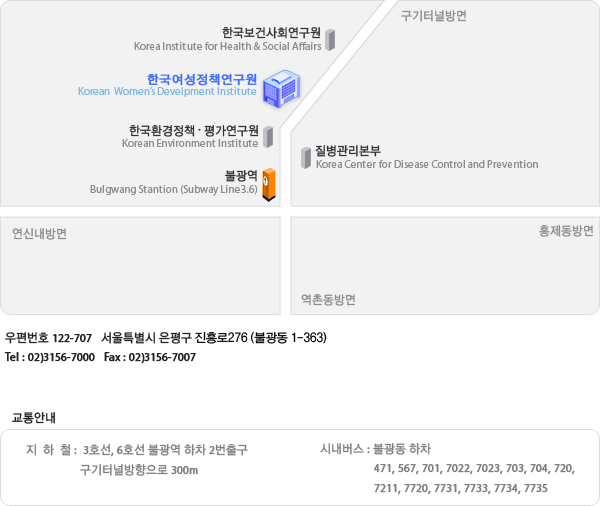Click the 불광역 station label
The height and width of the screenshot is (506, 600).
coord(241,176)
